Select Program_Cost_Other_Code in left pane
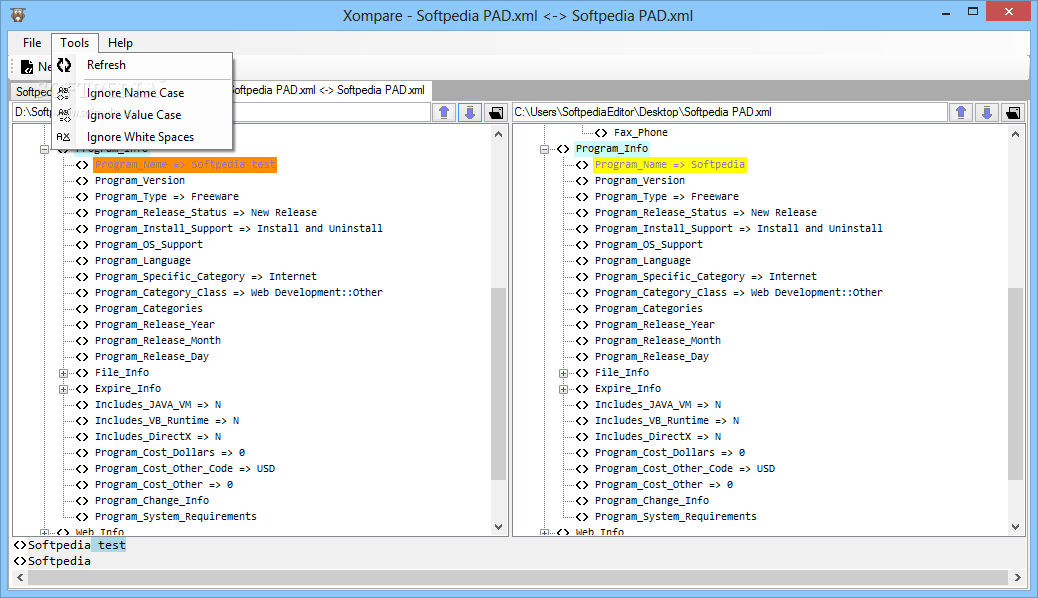 pos(185,468)
